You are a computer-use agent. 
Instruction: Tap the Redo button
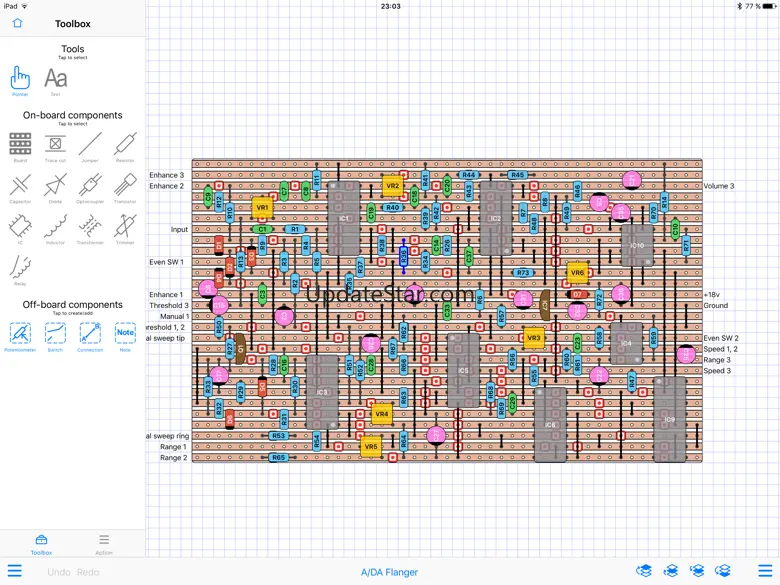coord(88,572)
